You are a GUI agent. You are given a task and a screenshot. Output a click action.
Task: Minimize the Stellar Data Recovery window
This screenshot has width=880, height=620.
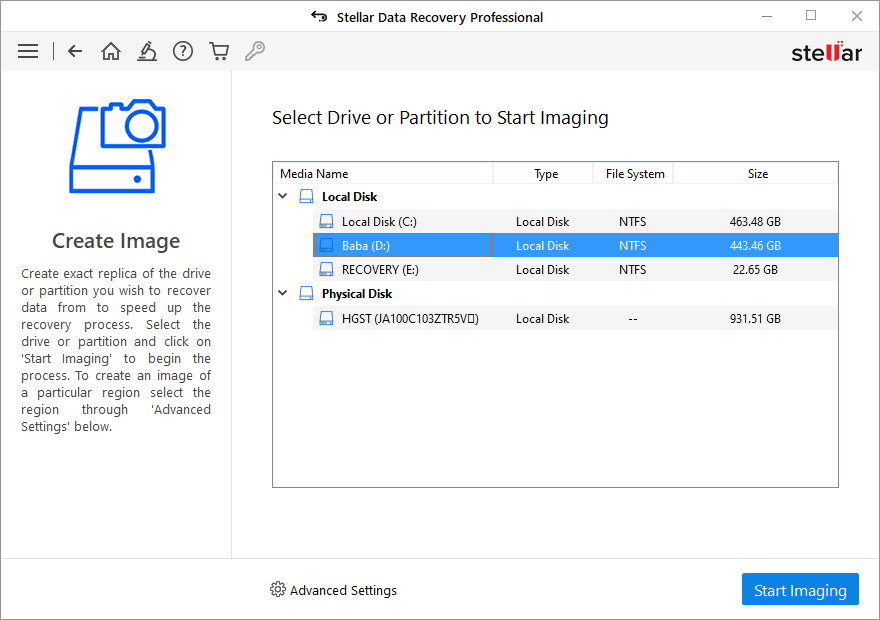tap(767, 16)
